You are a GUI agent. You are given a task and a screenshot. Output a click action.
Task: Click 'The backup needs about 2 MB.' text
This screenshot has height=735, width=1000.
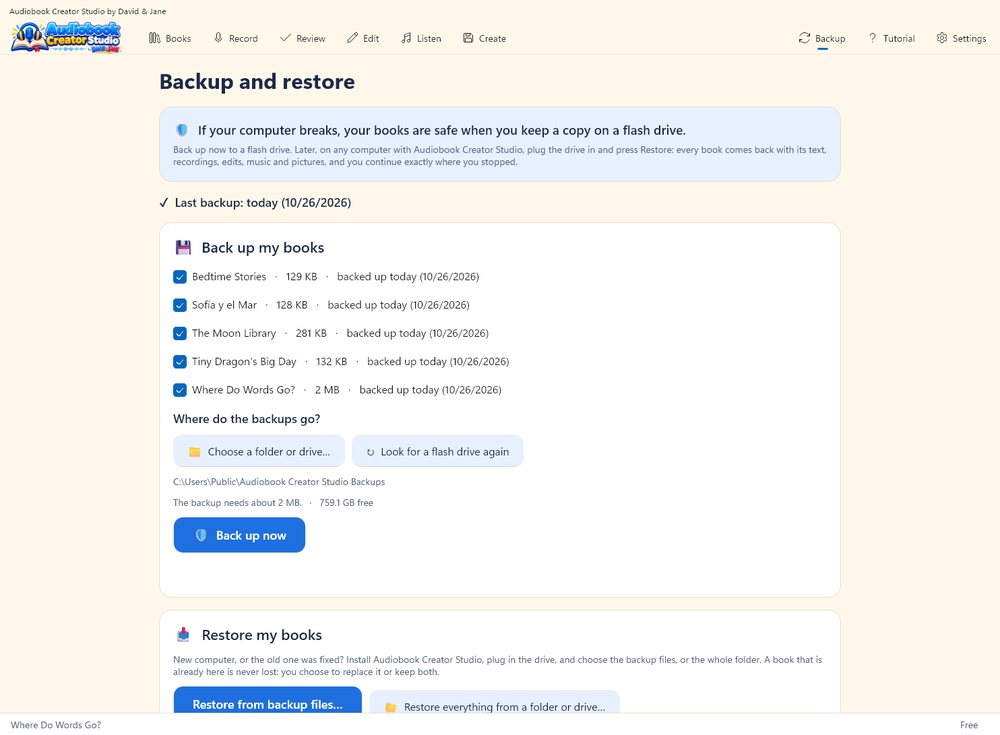[x=237, y=503]
